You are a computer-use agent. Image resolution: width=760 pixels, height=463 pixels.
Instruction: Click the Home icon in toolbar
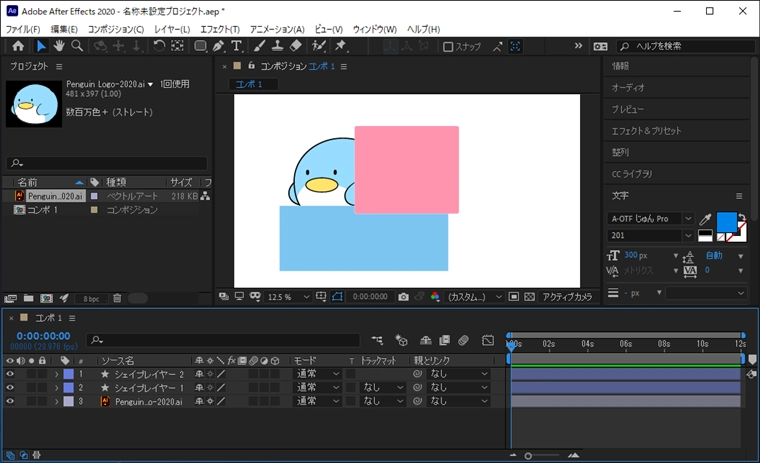(18, 46)
